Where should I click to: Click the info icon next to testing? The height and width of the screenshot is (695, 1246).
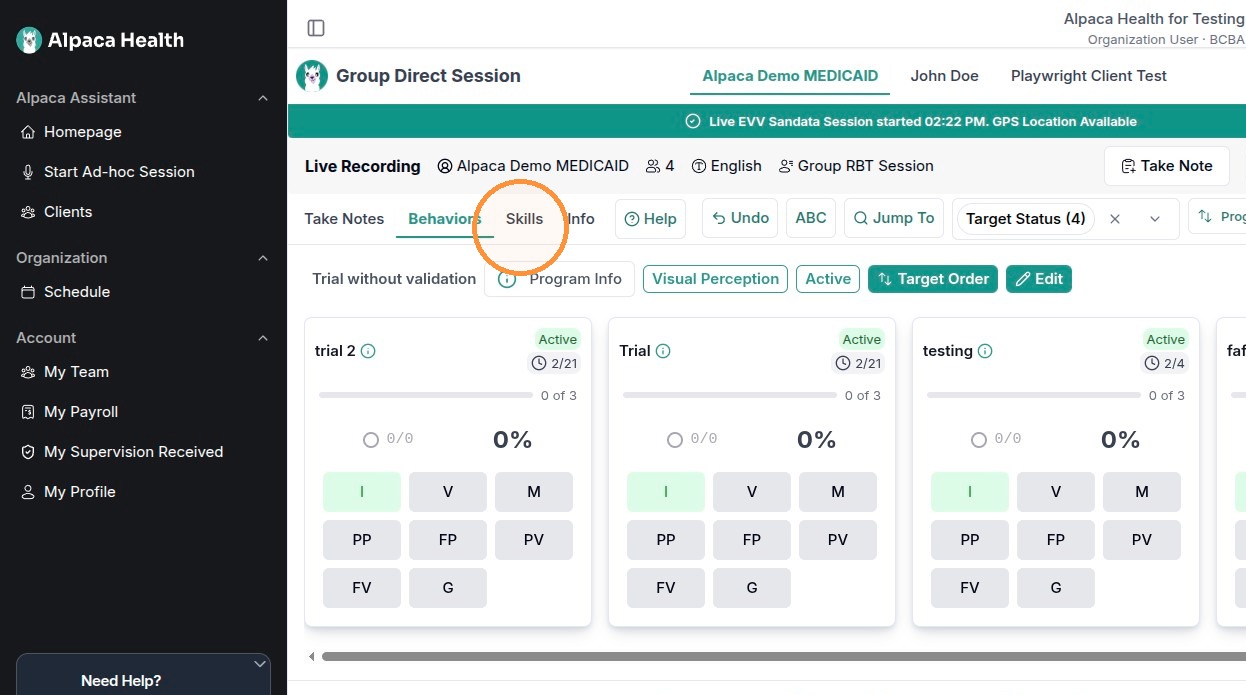pos(985,351)
